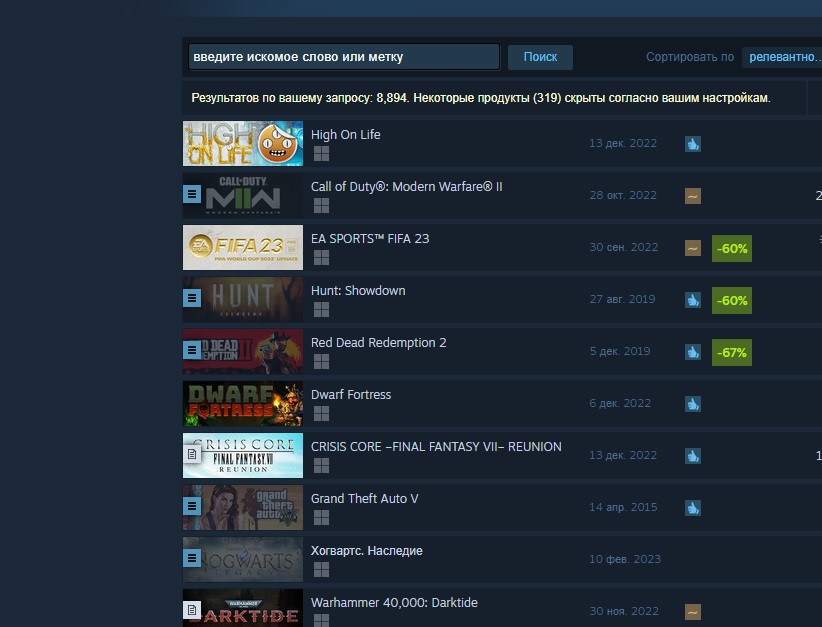Click the Windows platform icon under Red Dead Redemption 2
The image size is (822, 627).
(x=321, y=361)
